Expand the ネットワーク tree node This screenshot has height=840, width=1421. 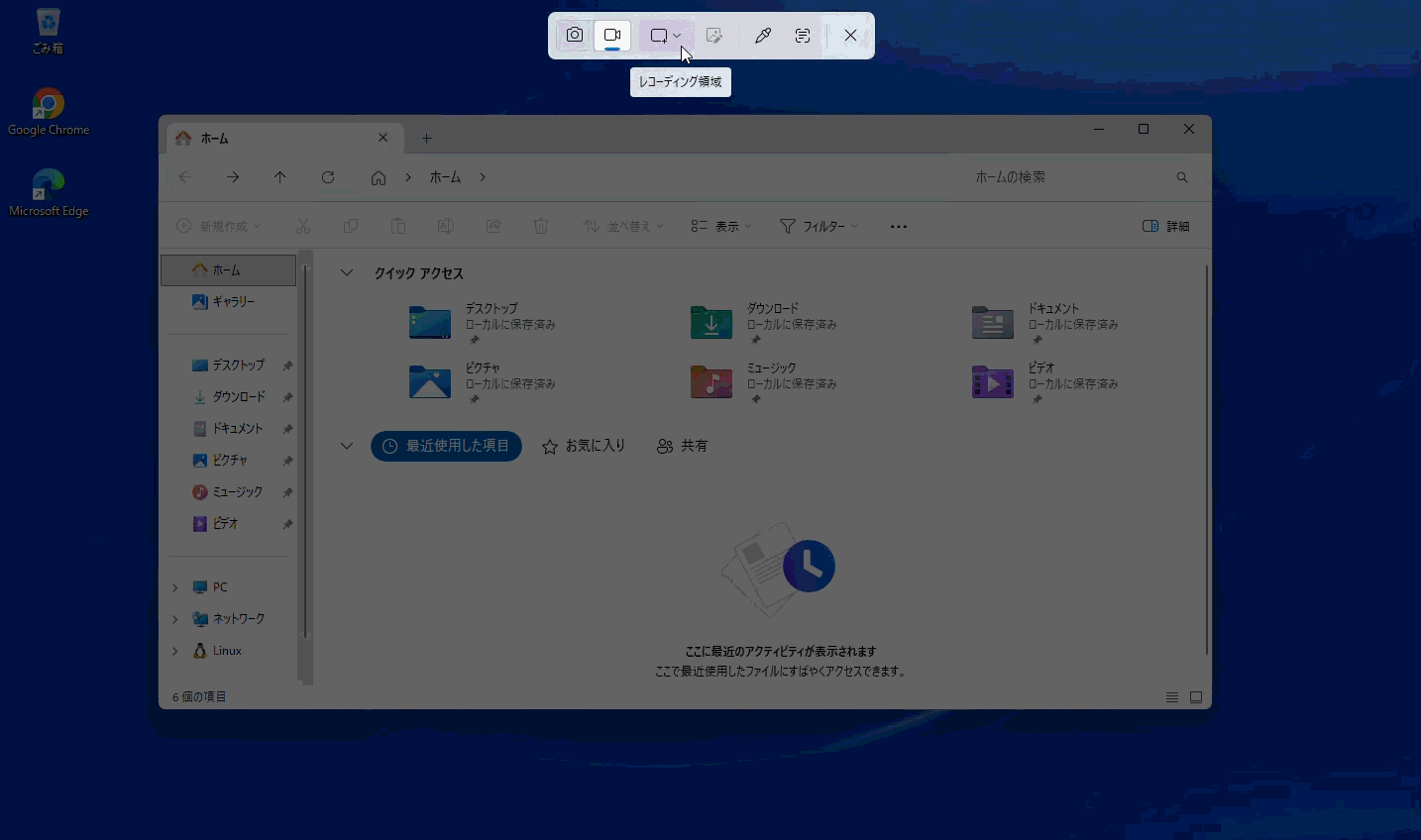click(x=175, y=619)
